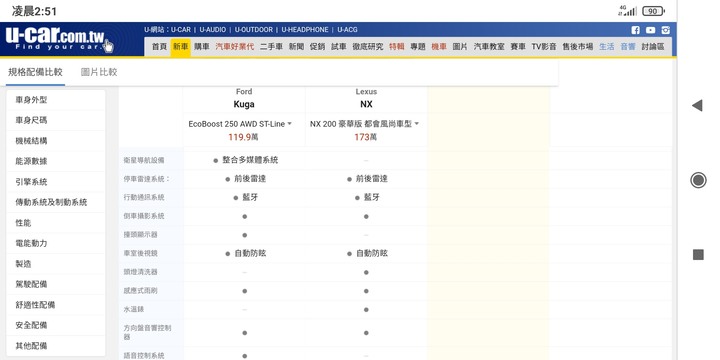The height and width of the screenshot is (360, 720).
Task: Tap the Android recent apps square
Action: (698, 254)
